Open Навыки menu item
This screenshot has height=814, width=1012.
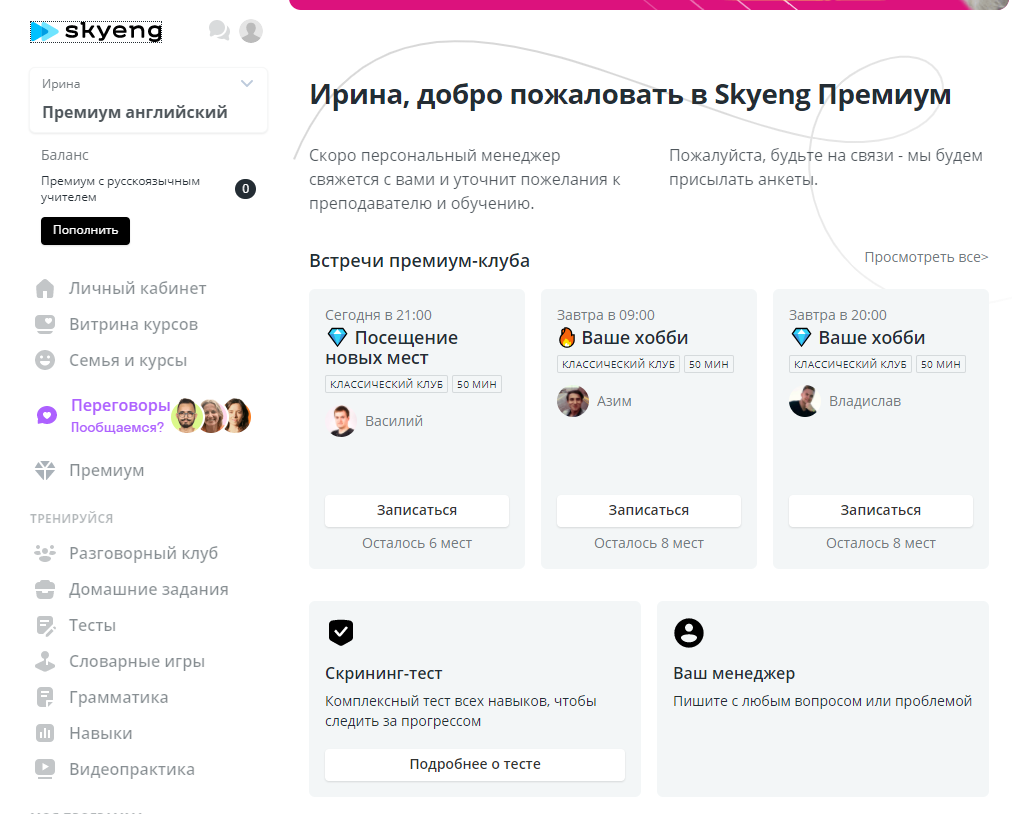(x=101, y=733)
